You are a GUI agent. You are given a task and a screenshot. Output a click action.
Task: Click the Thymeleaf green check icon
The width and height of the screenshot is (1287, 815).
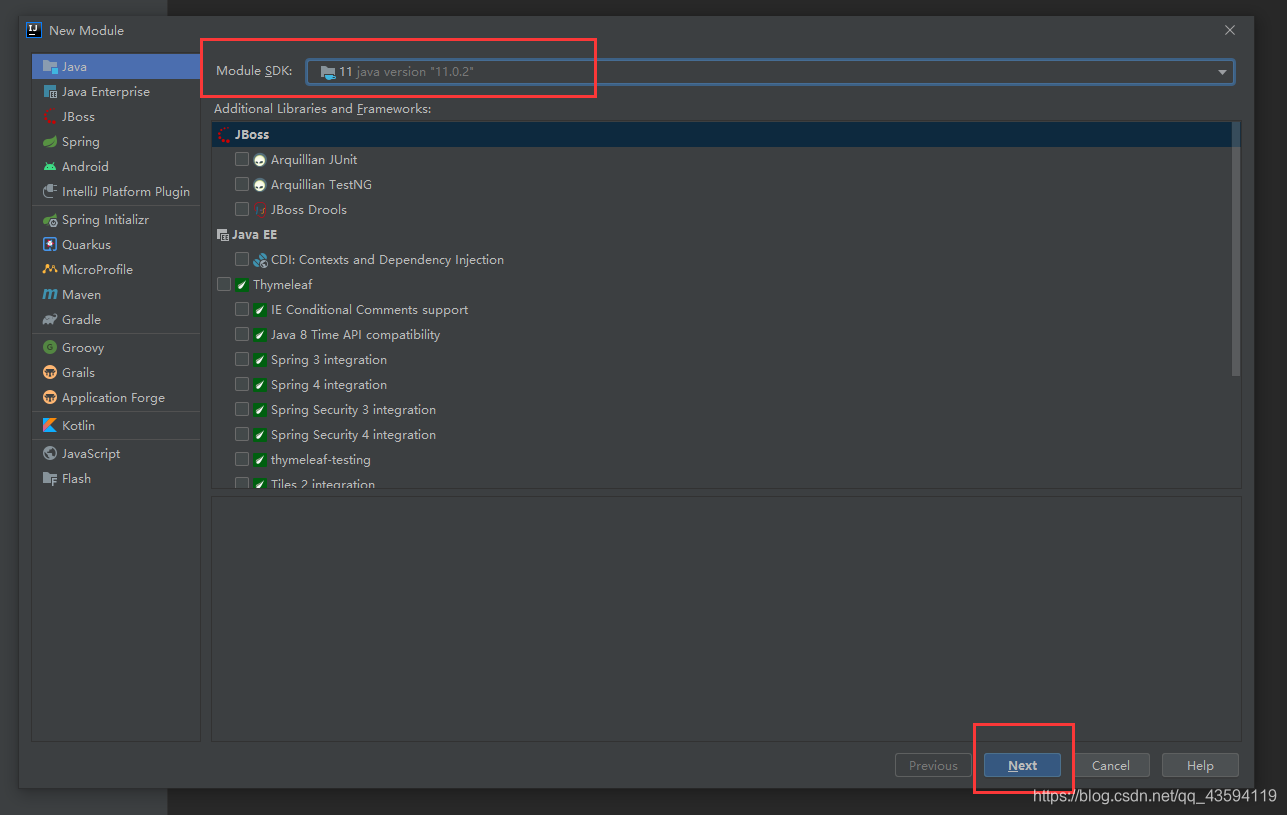242,285
